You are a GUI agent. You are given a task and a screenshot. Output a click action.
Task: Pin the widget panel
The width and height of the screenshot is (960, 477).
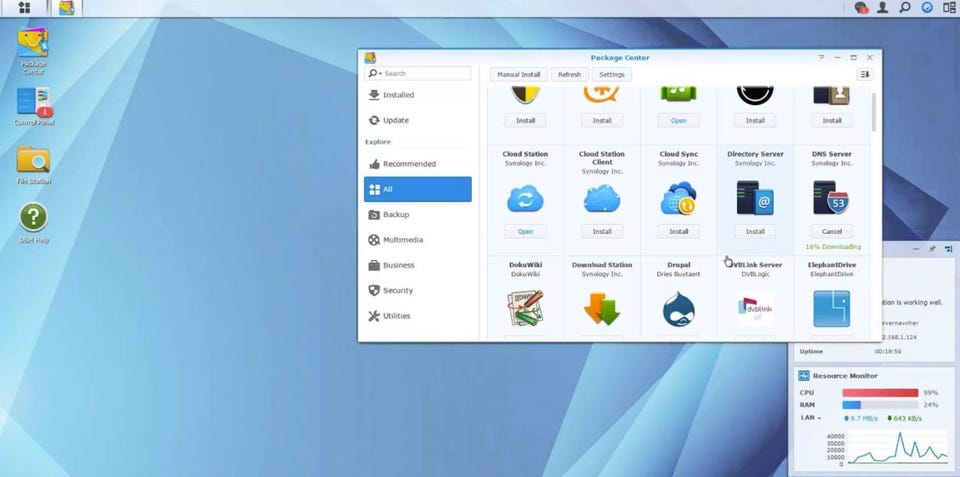coord(932,249)
